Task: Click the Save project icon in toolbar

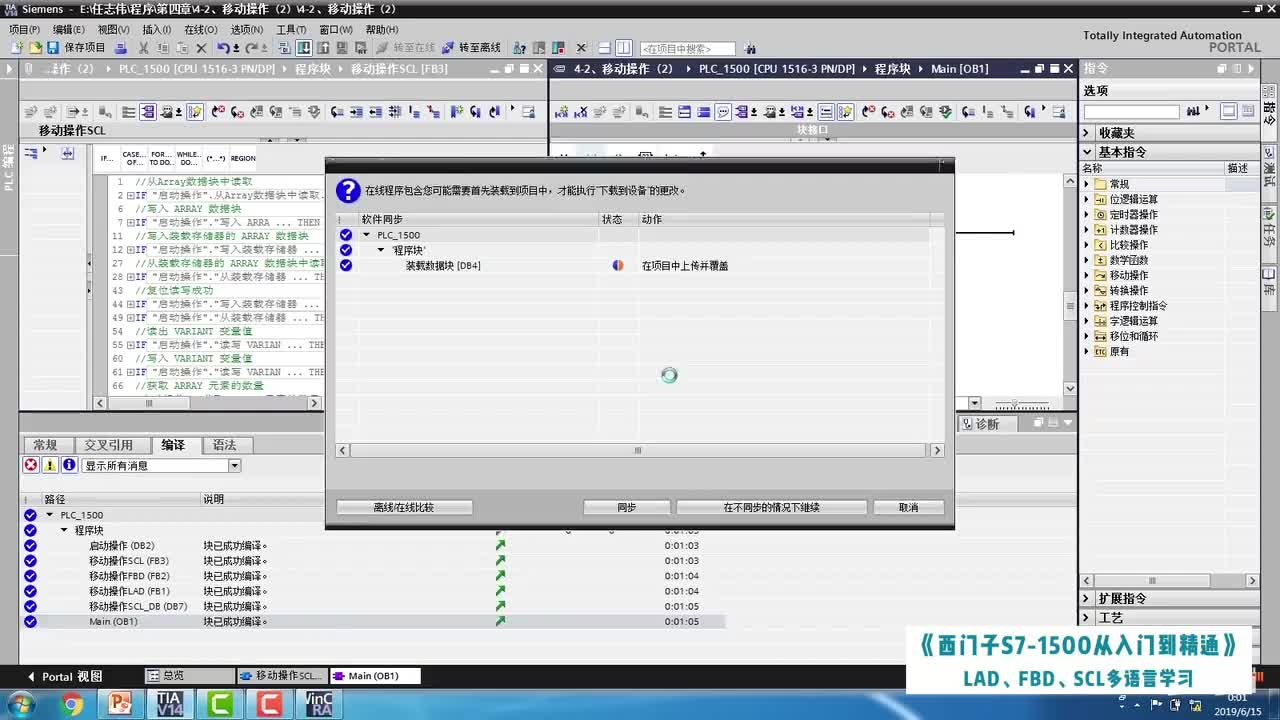Action: [53, 47]
